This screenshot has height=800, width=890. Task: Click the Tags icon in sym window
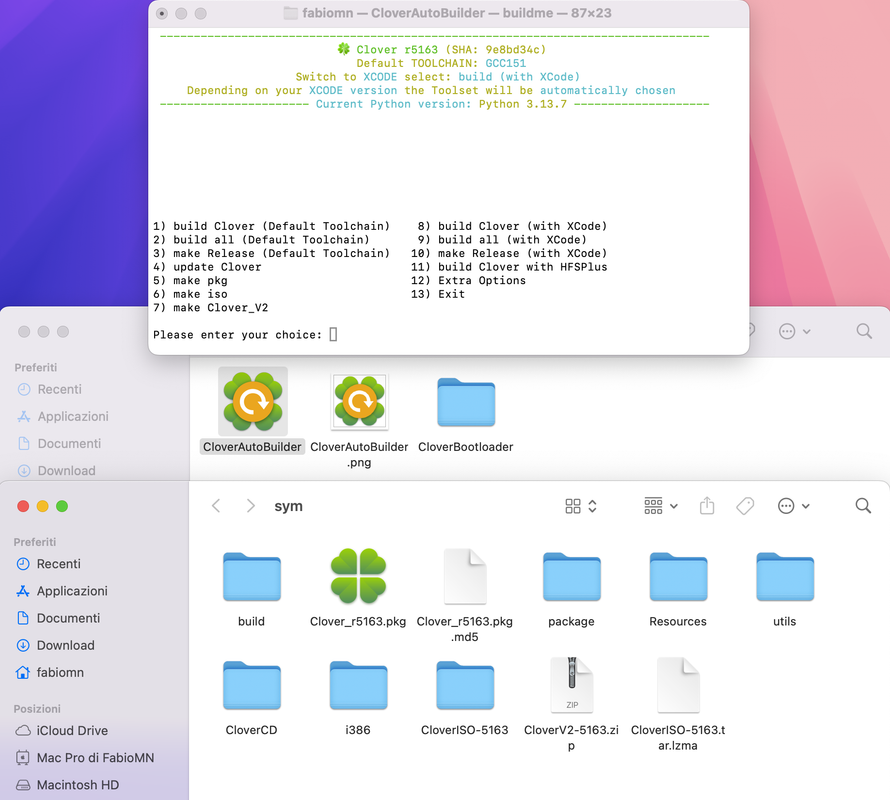point(745,506)
